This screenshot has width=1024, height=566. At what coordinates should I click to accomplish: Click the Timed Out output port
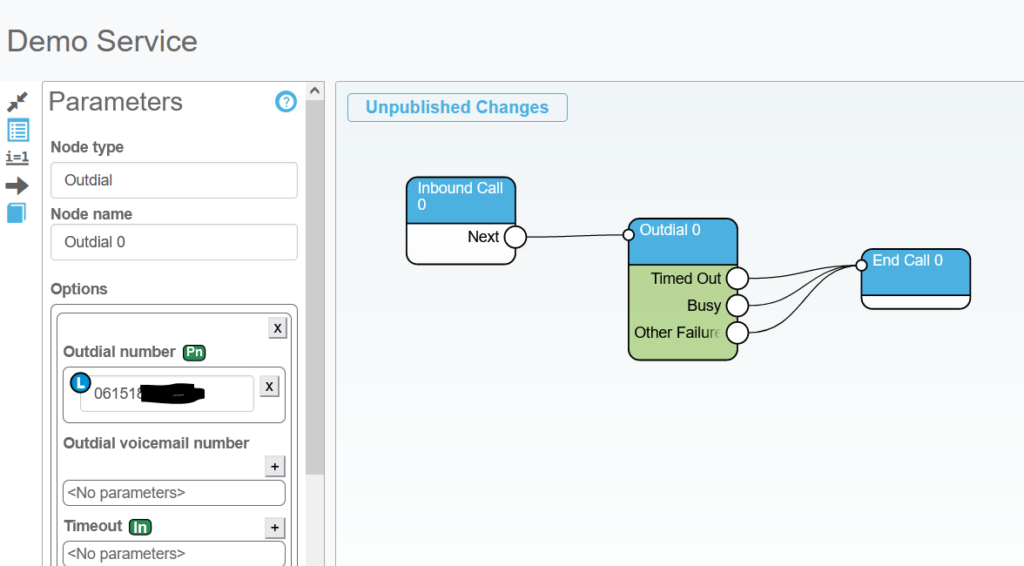click(737, 278)
